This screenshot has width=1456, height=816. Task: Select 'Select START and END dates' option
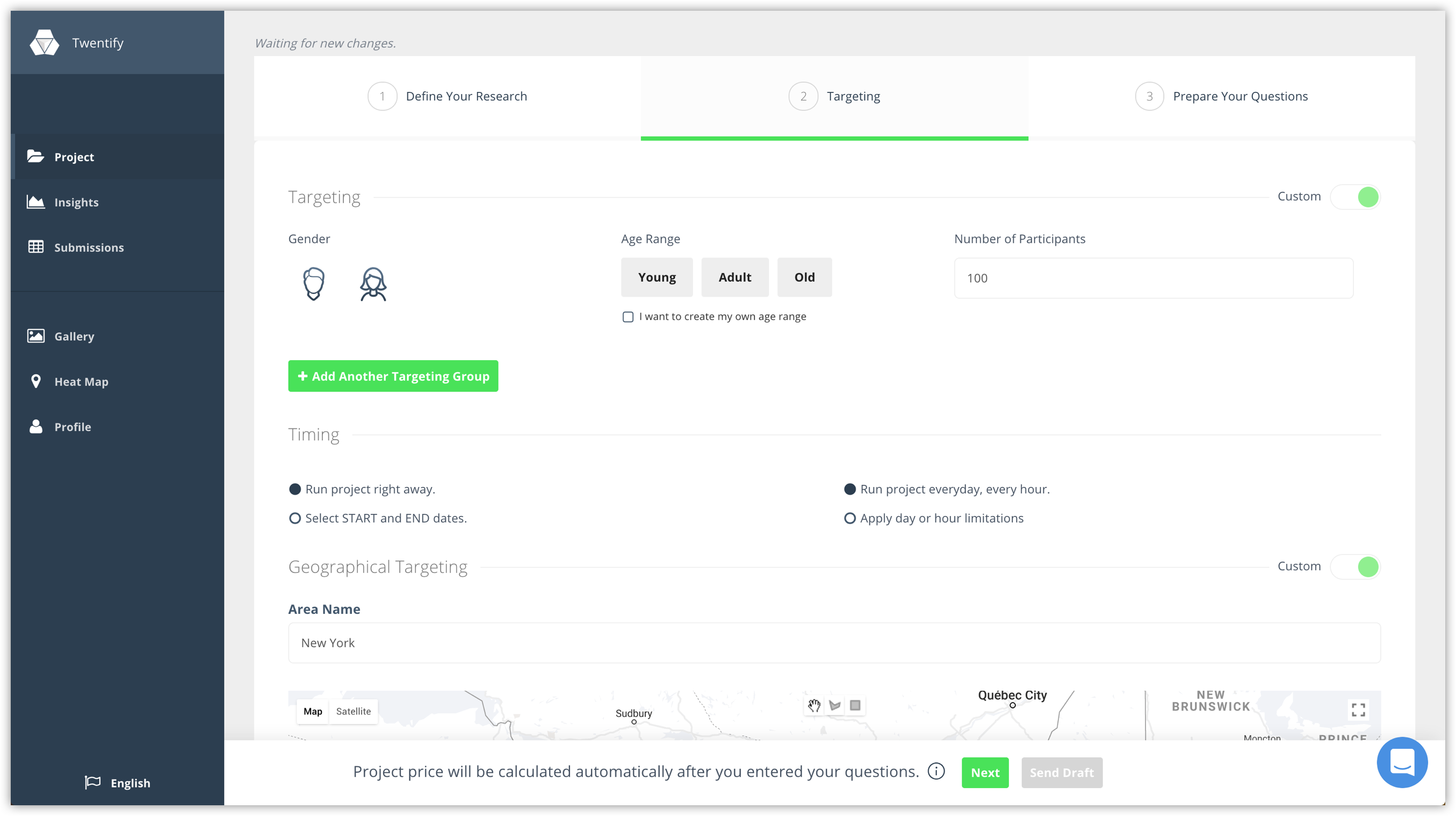click(295, 518)
